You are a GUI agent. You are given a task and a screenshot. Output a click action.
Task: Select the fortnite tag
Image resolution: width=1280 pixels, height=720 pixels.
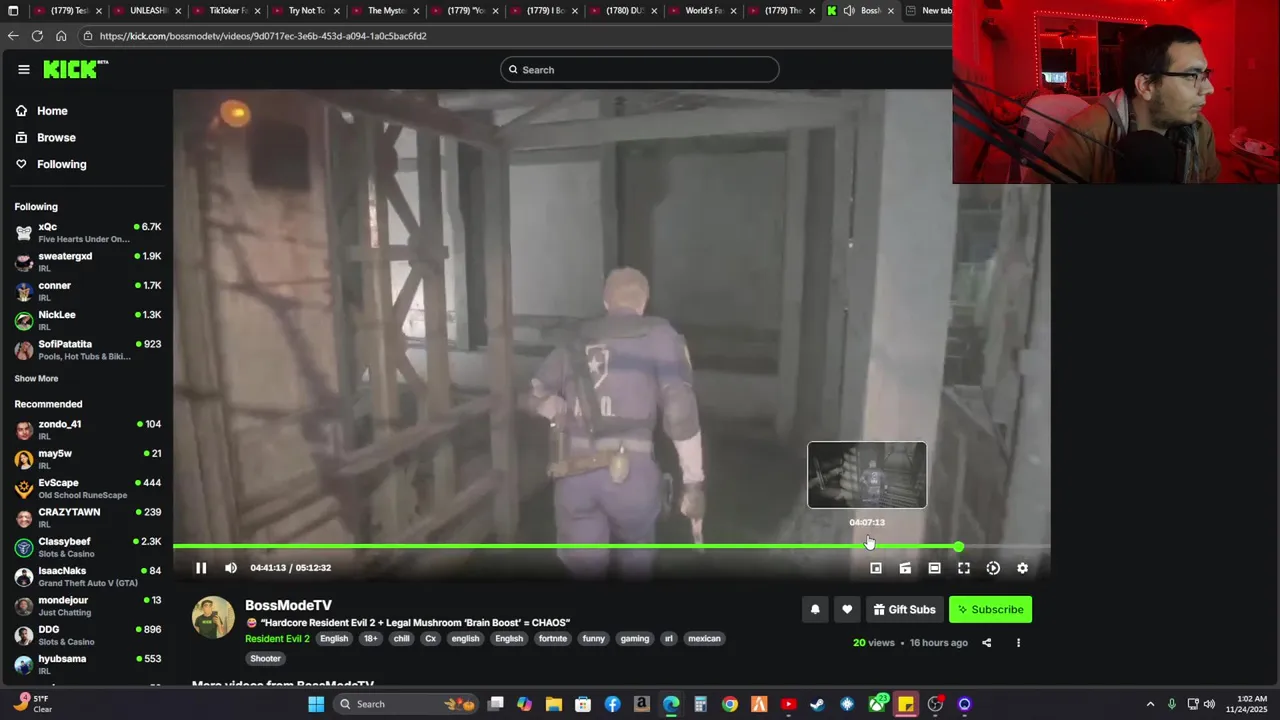click(x=552, y=638)
